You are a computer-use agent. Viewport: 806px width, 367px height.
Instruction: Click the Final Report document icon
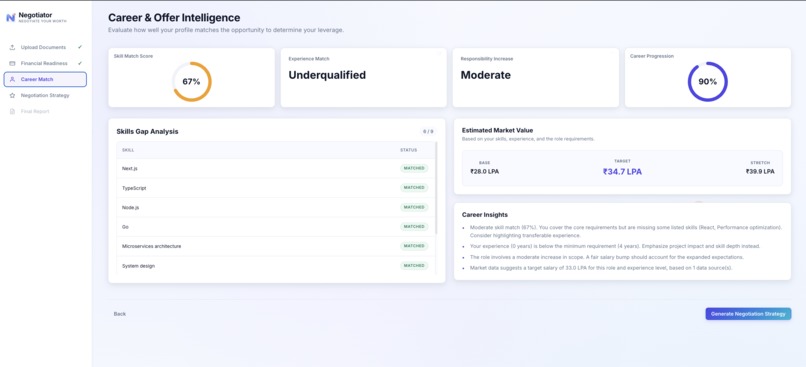pyautogui.click(x=12, y=112)
